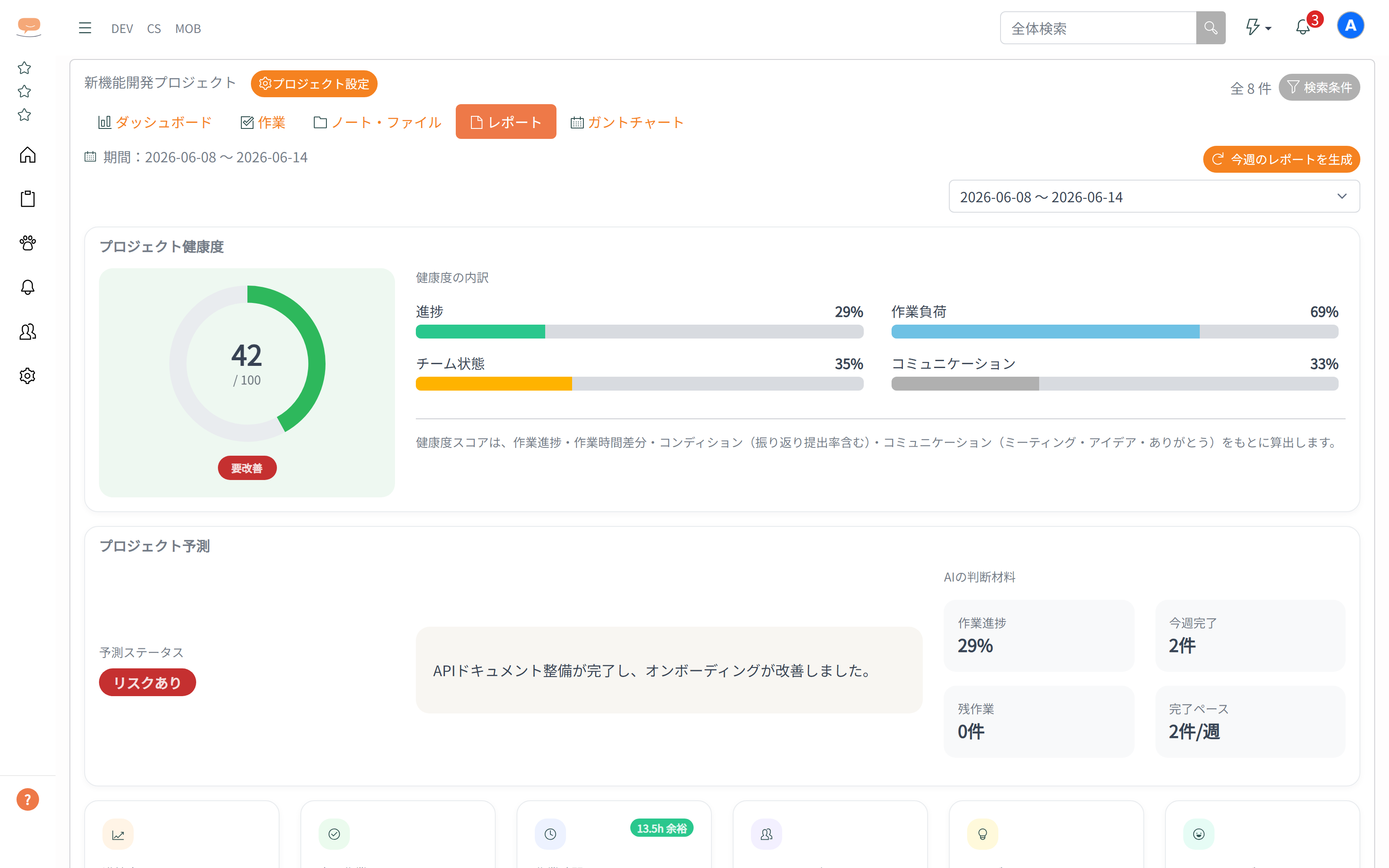Open sidebar notifications bell icon
The image size is (1389, 868).
point(27,287)
